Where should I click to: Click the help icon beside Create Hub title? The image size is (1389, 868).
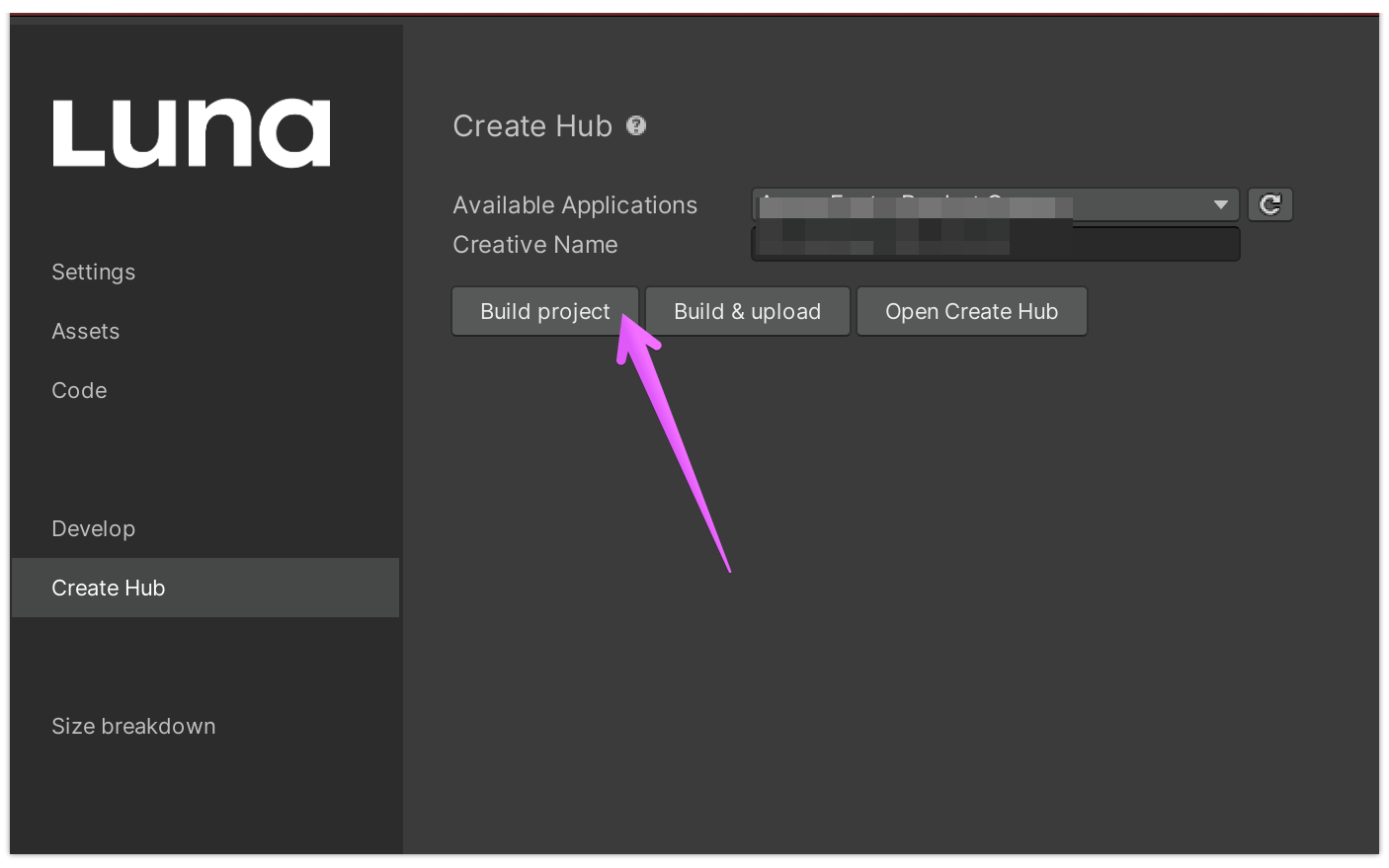636,125
